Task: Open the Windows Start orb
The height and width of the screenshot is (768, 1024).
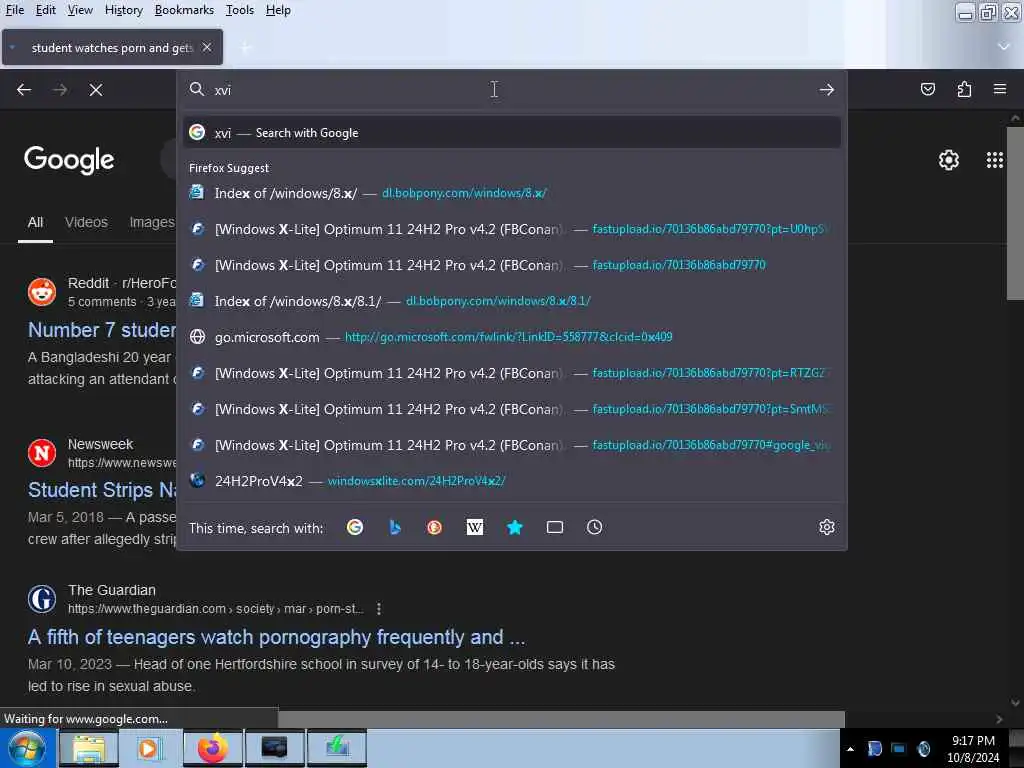Action: pyautogui.click(x=26, y=748)
